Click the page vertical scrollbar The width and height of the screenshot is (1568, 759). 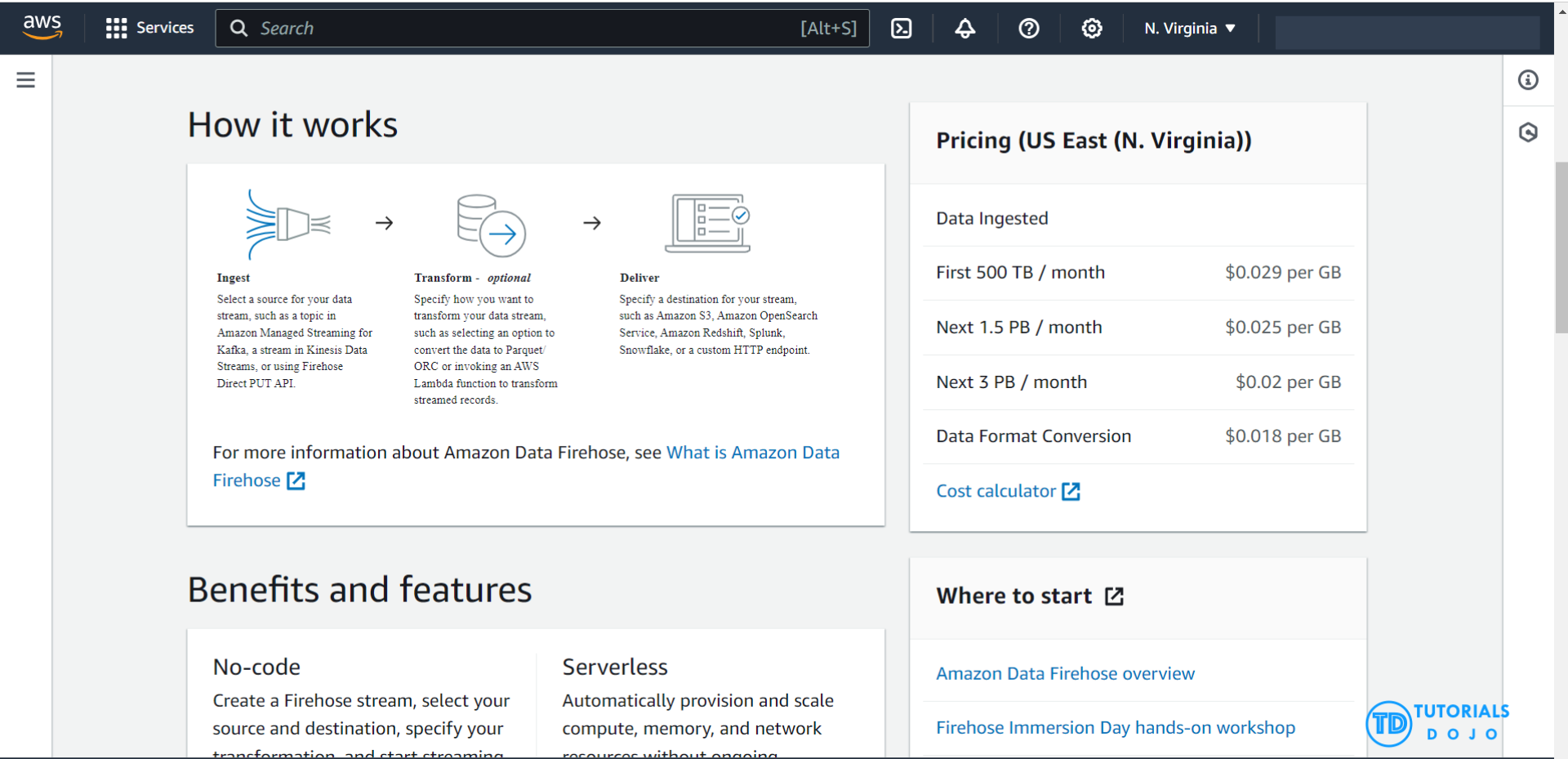point(1561,248)
